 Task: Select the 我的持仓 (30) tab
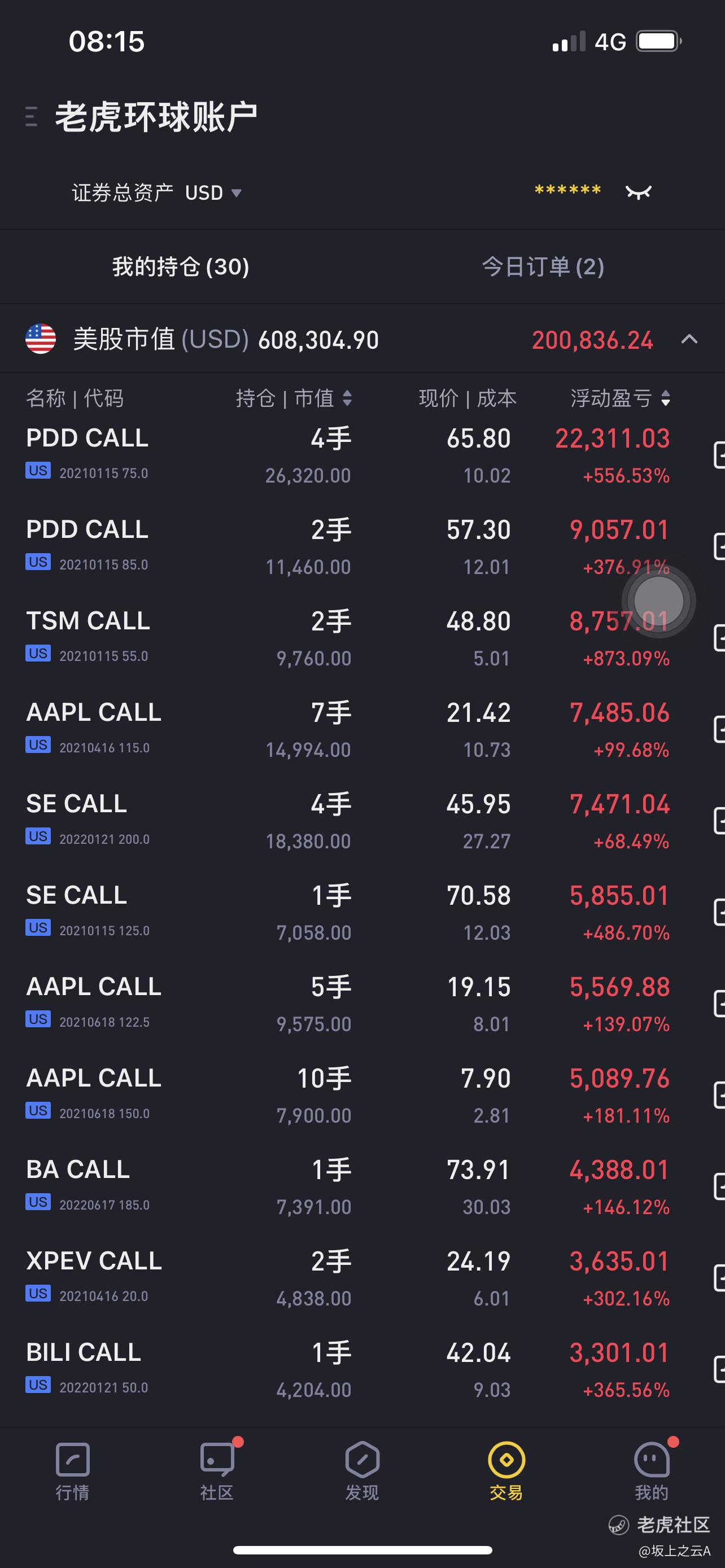pos(181,266)
